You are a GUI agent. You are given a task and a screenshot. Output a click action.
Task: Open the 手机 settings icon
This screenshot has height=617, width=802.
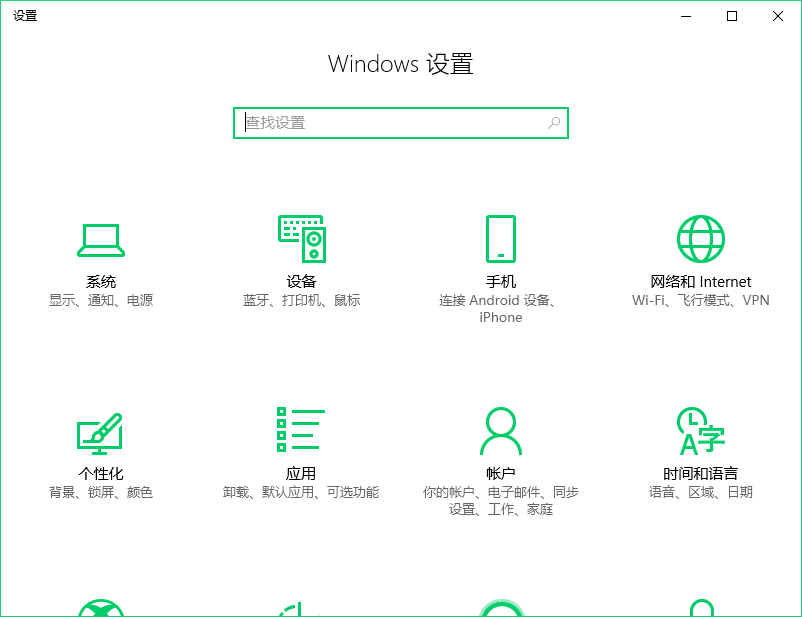(500, 238)
